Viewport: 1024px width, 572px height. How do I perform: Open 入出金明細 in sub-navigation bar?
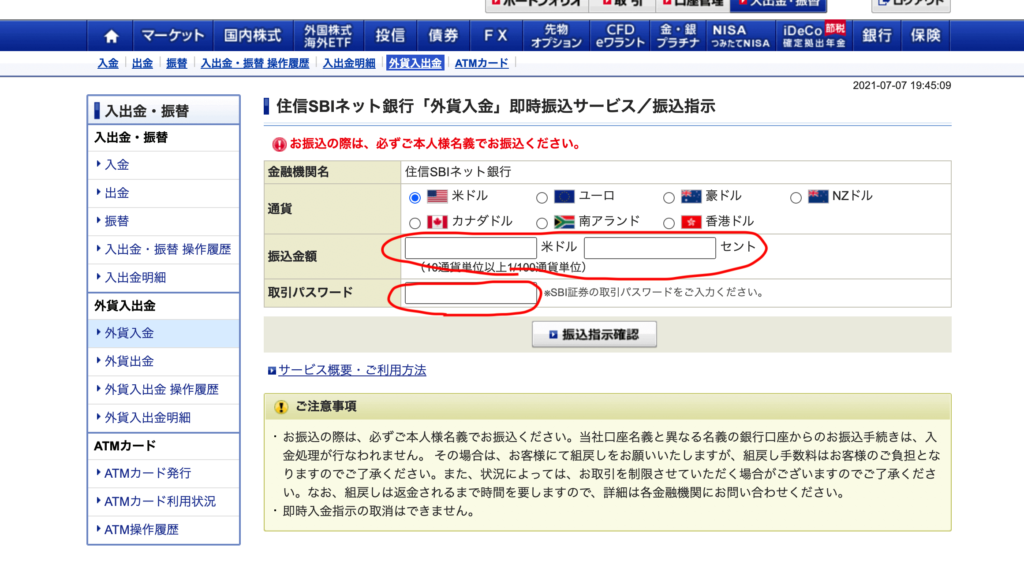[349, 63]
